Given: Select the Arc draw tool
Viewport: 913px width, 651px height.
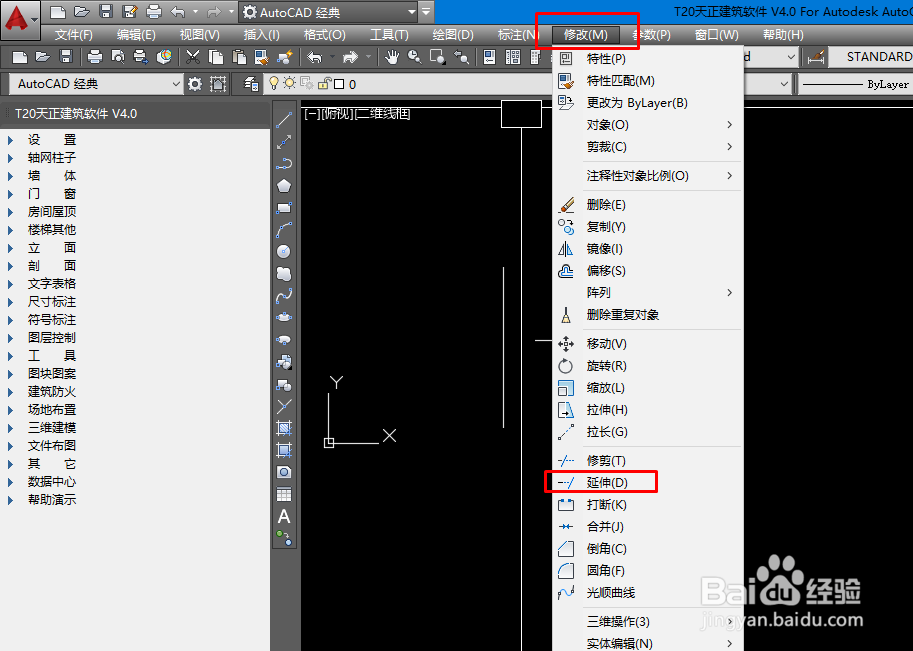Looking at the screenshot, I should [284, 230].
